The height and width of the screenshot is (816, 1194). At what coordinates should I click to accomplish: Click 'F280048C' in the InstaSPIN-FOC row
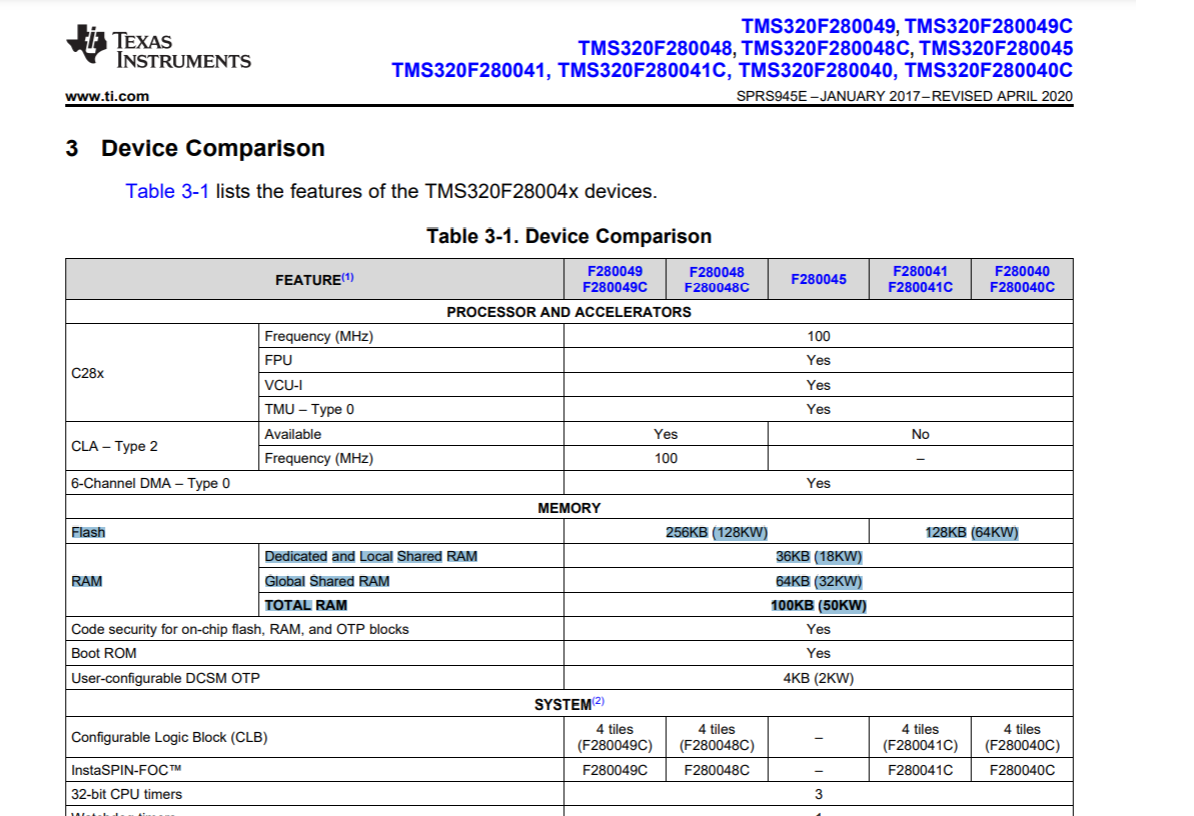pos(717,770)
